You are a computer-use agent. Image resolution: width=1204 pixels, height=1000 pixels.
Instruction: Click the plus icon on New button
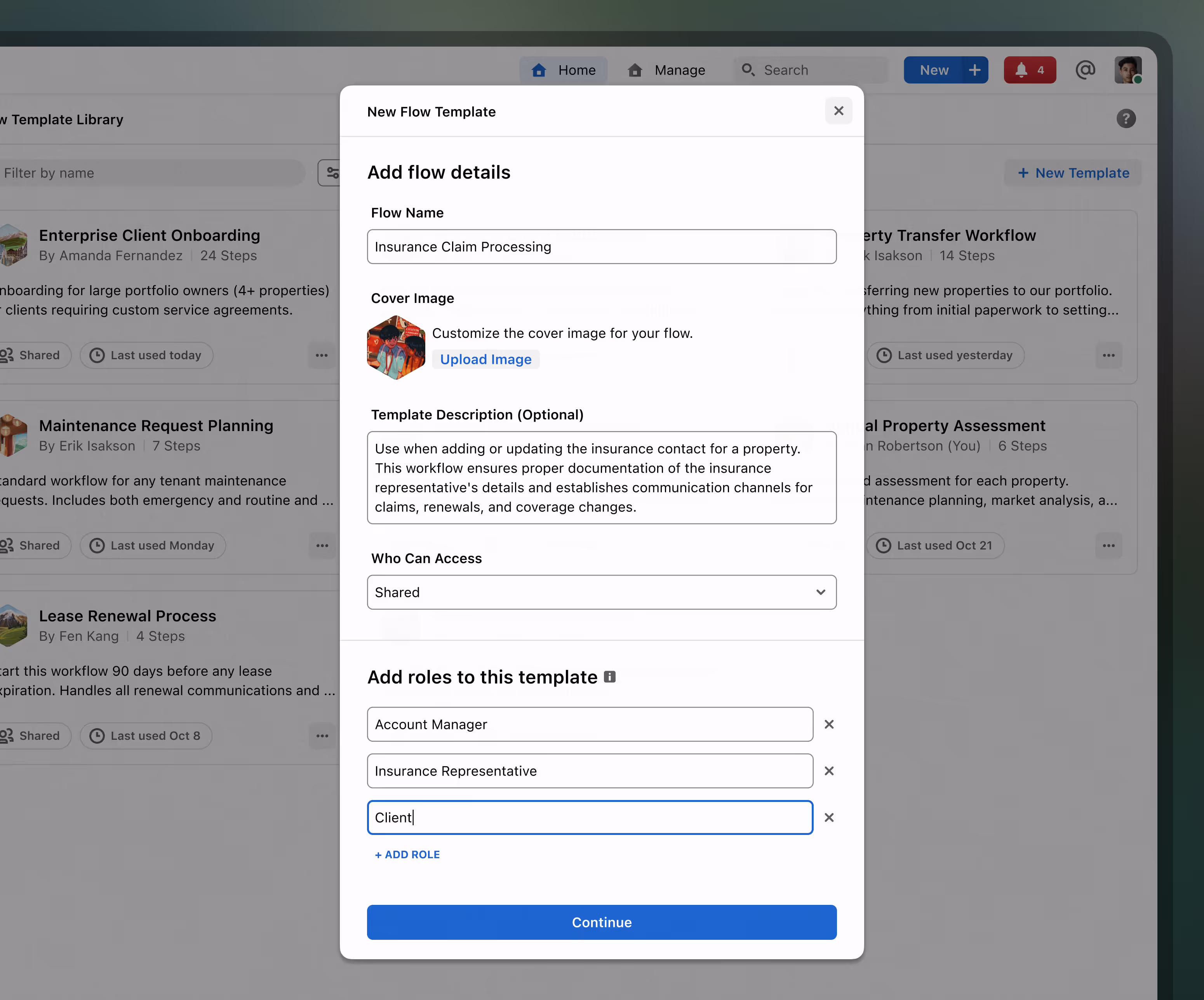(975, 70)
